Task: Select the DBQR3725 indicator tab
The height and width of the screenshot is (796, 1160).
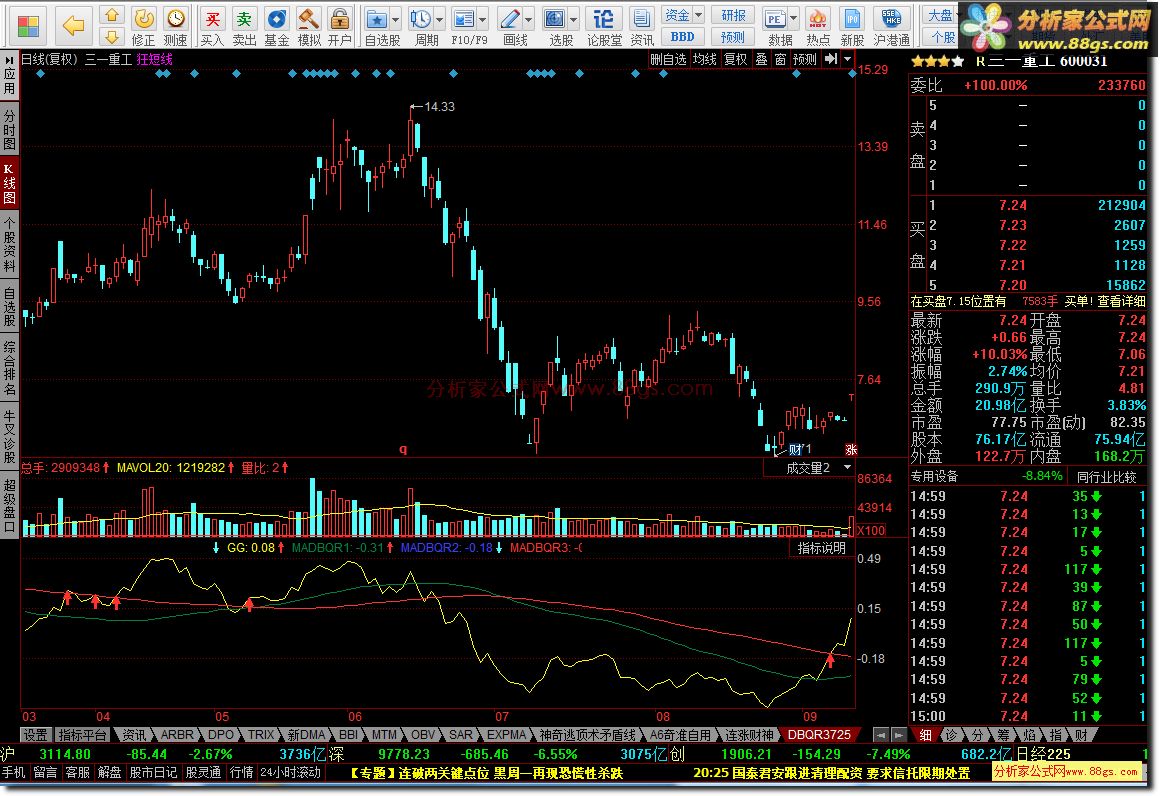Action: coord(819,735)
